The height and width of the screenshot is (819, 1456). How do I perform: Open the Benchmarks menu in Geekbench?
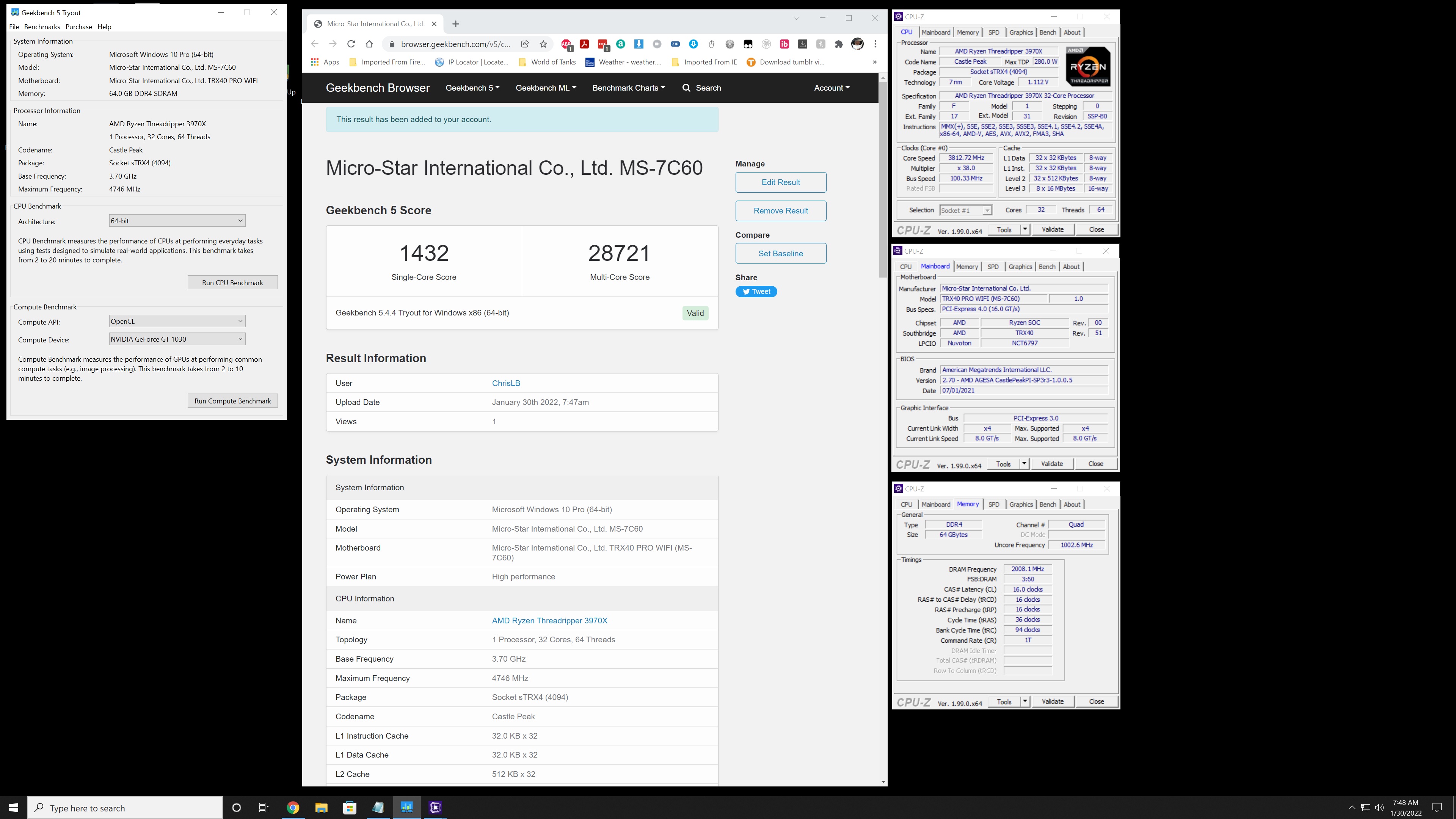click(42, 27)
